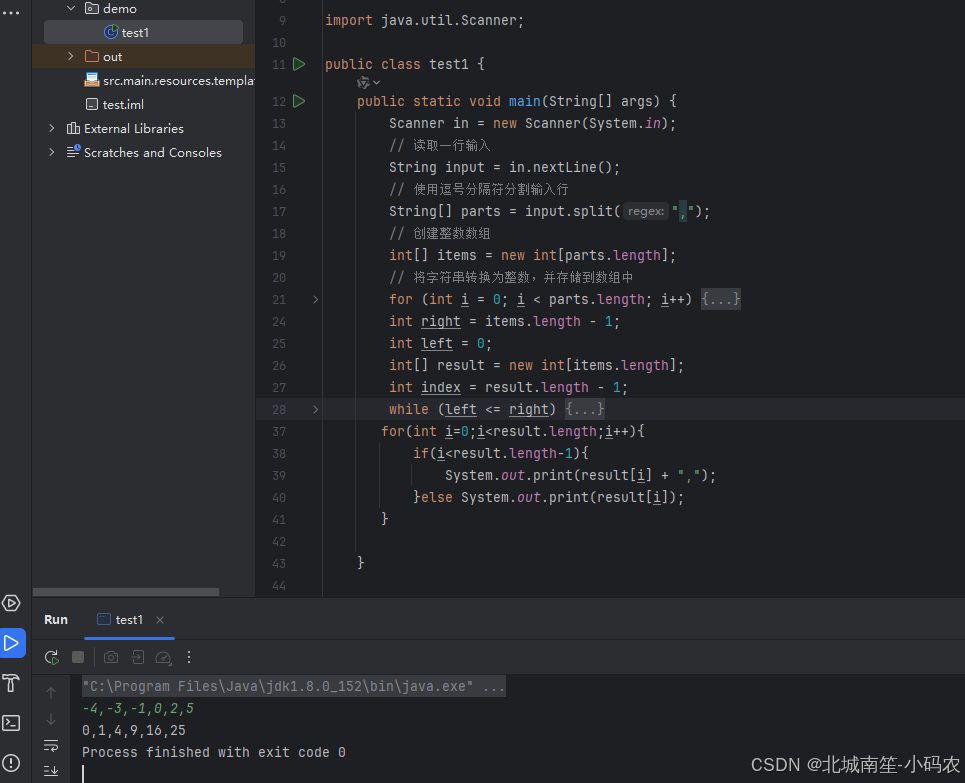Unfold the while loop on line 28

(316, 409)
